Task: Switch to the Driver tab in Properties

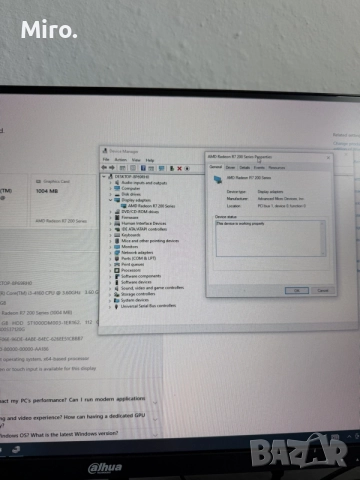Action: pos(230,167)
